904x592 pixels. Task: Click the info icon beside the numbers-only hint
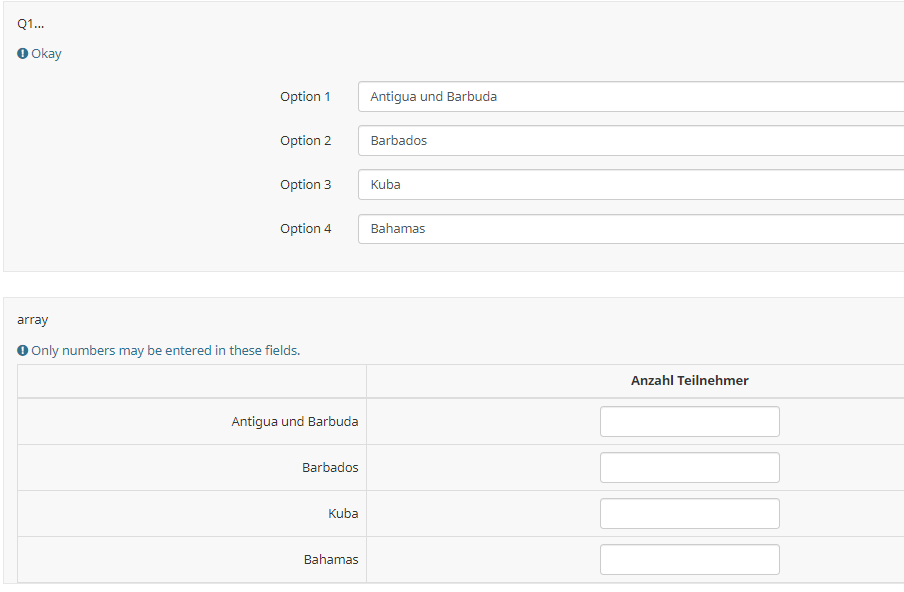point(23,351)
